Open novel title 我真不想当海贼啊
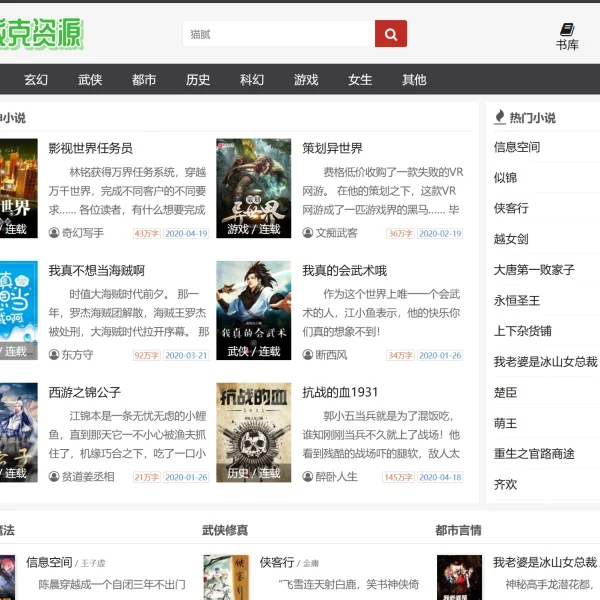 [x=97, y=271]
